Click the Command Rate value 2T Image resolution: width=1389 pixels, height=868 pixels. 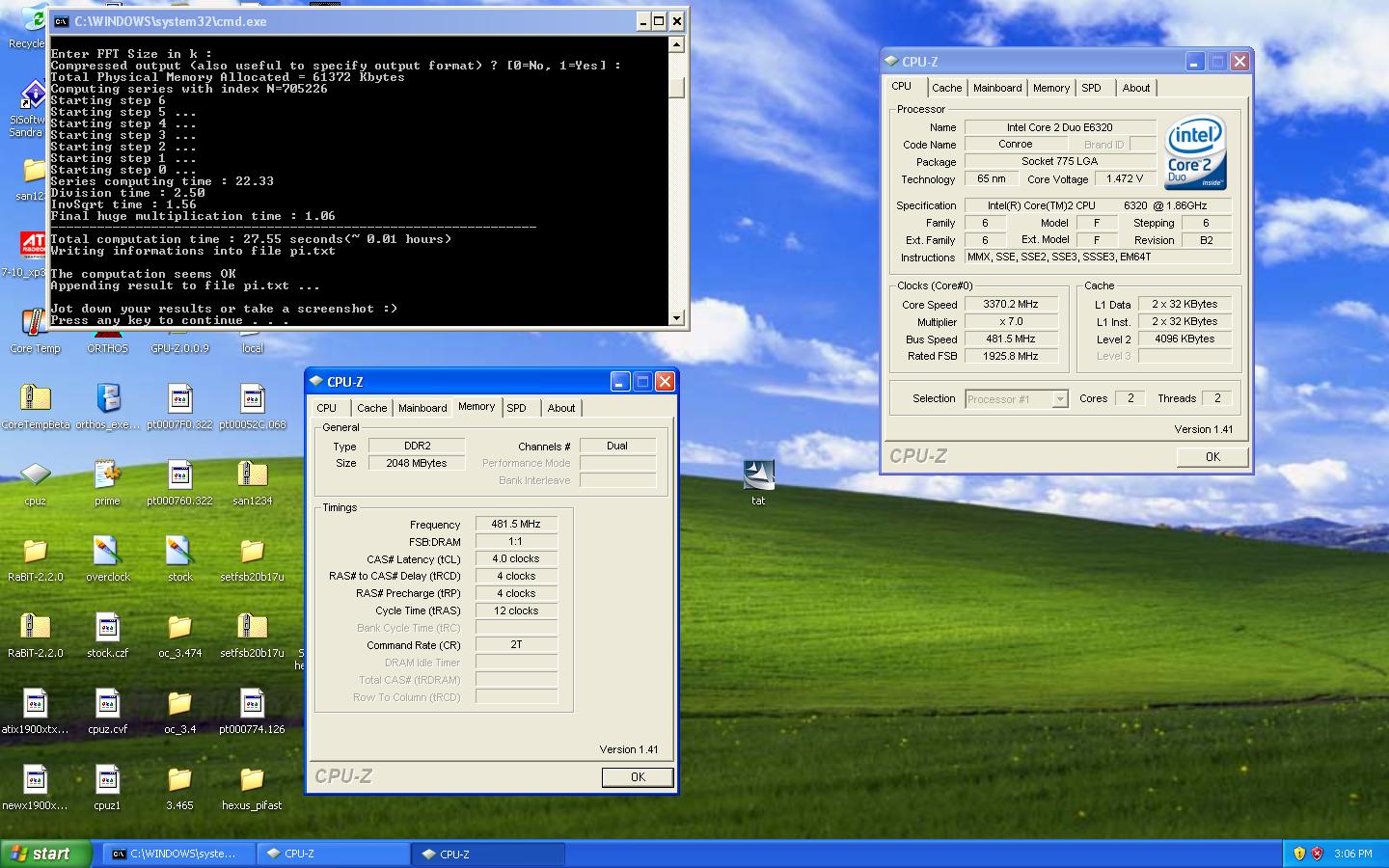[516, 645]
